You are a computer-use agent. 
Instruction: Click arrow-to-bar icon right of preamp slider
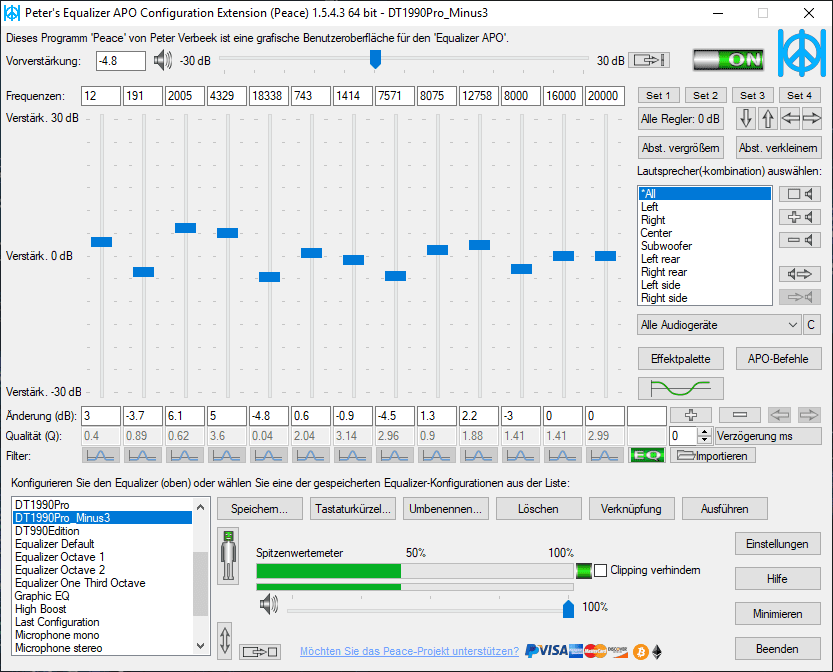pyautogui.click(x=649, y=60)
